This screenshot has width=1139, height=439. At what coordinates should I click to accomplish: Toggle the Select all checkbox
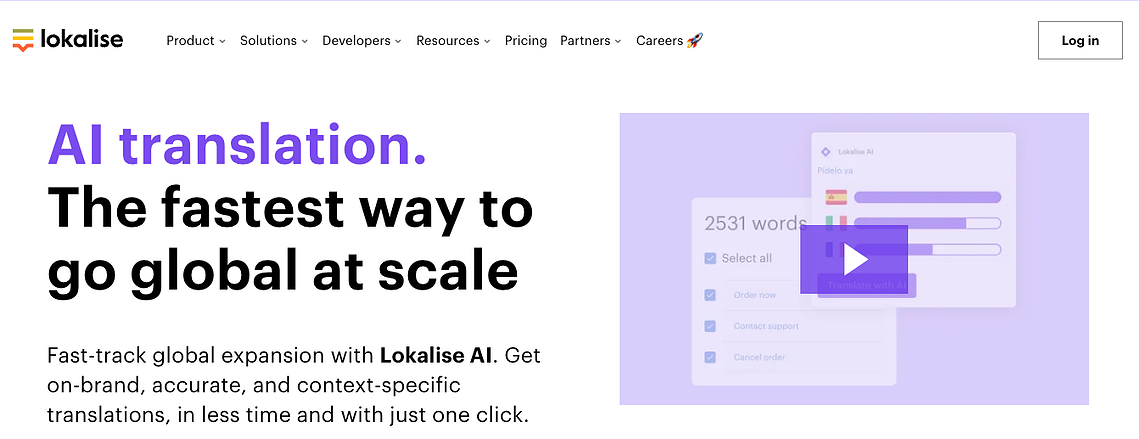[x=710, y=258]
